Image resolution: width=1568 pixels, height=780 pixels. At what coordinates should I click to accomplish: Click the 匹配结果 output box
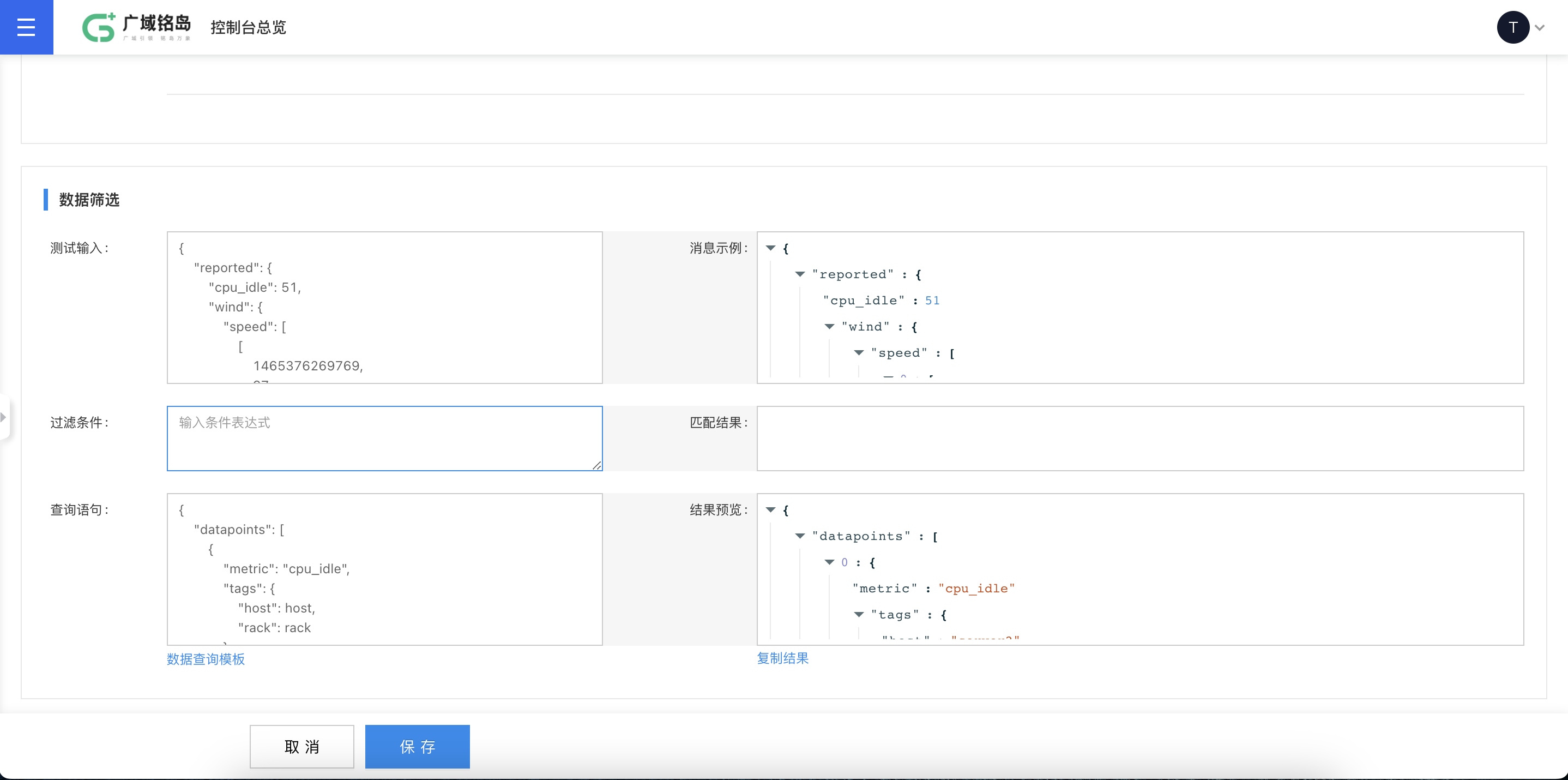[x=1140, y=439]
